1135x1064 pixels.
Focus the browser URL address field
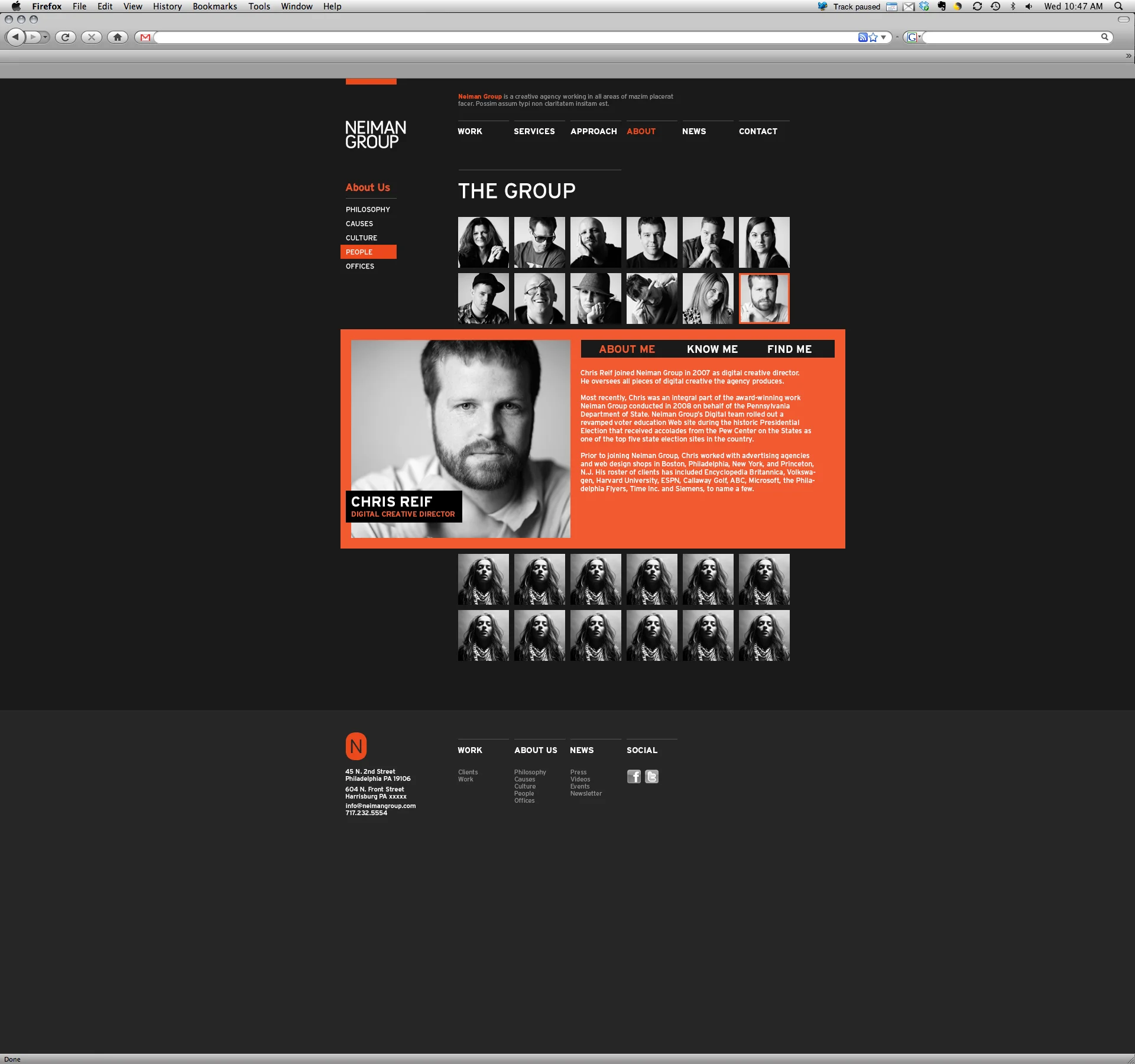[505, 37]
